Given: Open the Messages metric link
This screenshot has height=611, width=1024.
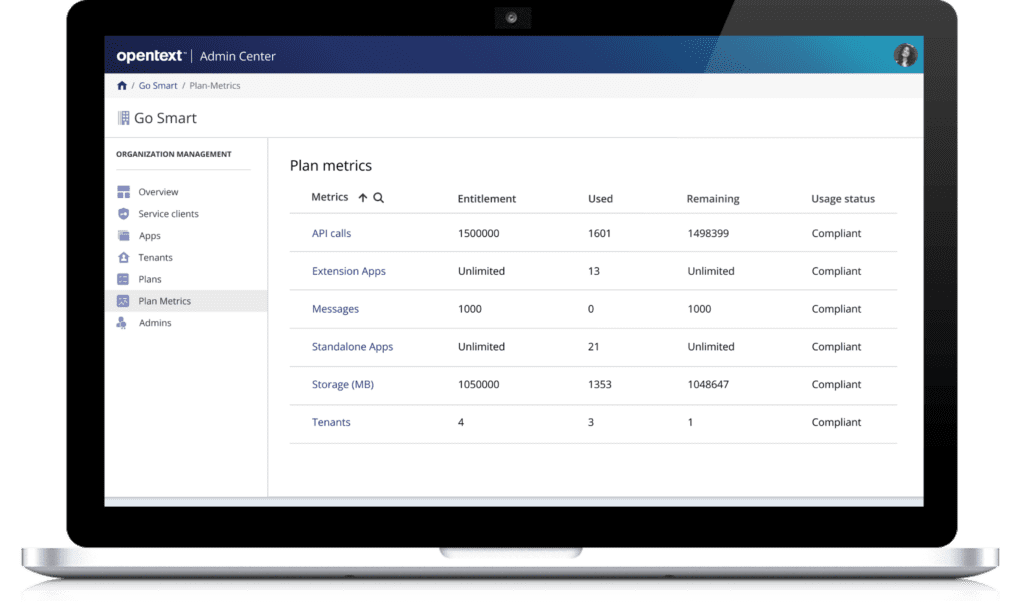Looking at the screenshot, I should click(335, 309).
